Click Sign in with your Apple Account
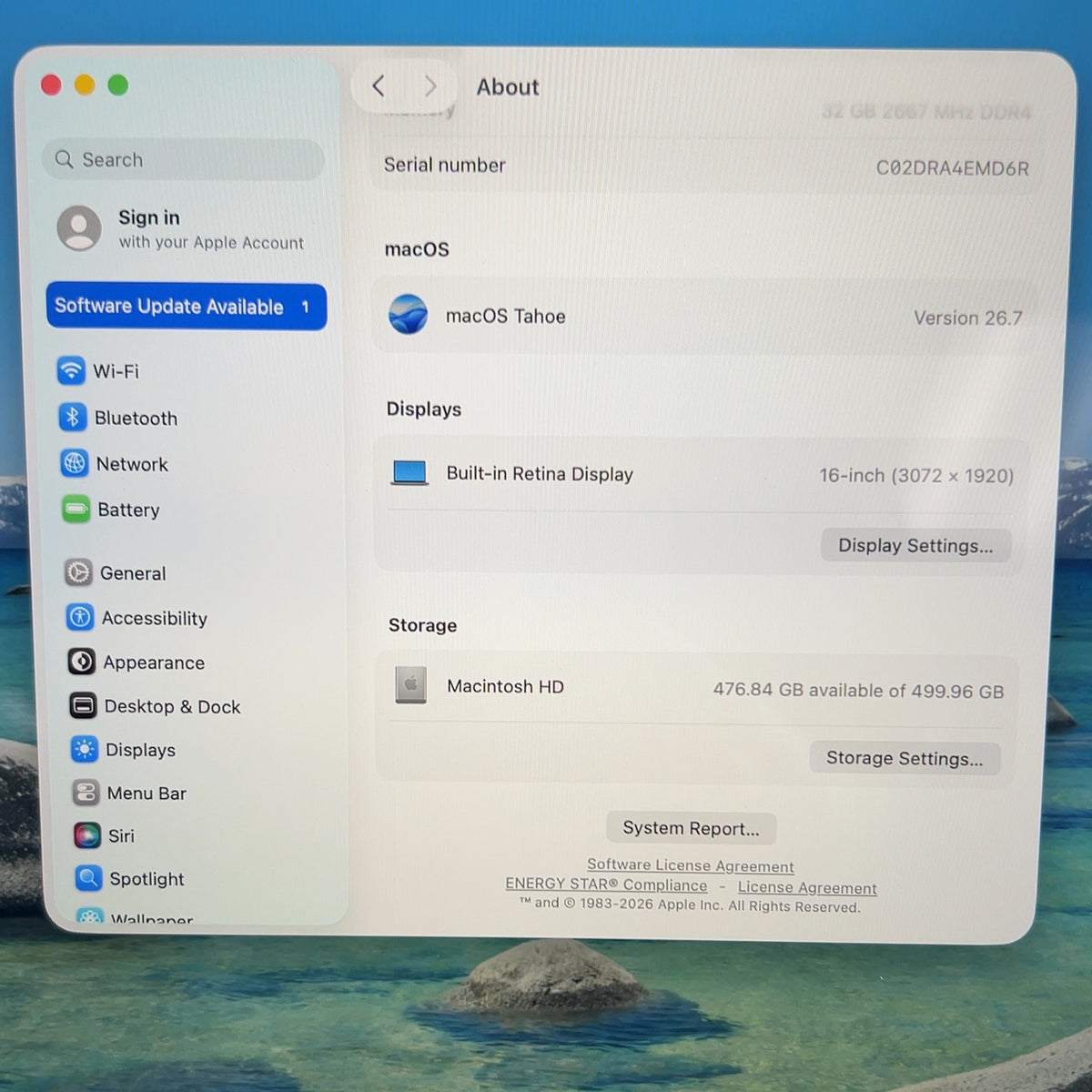This screenshot has width=1092, height=1092. click(182, 228)
